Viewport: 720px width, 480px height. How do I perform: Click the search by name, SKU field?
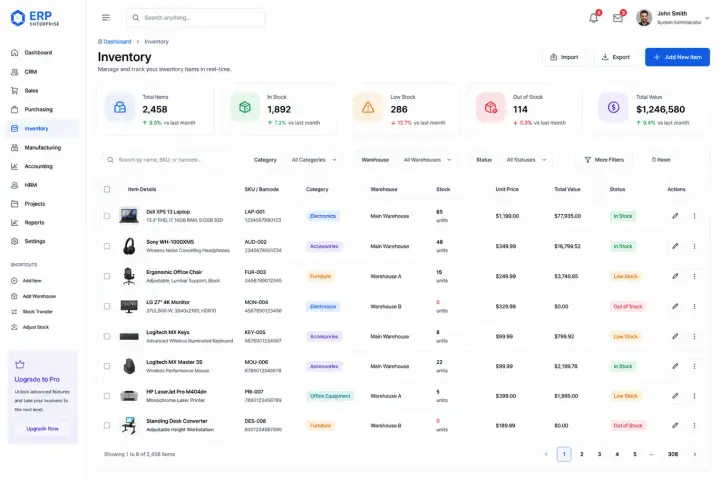pos(169,160)
